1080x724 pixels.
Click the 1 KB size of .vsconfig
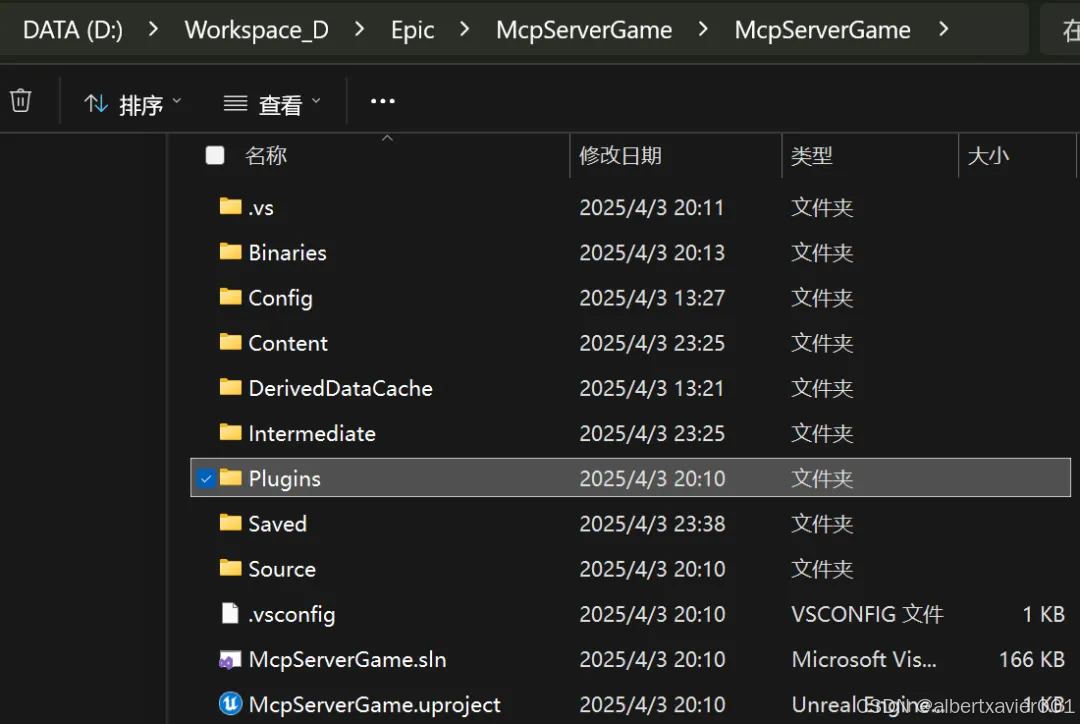point(1043,614)
